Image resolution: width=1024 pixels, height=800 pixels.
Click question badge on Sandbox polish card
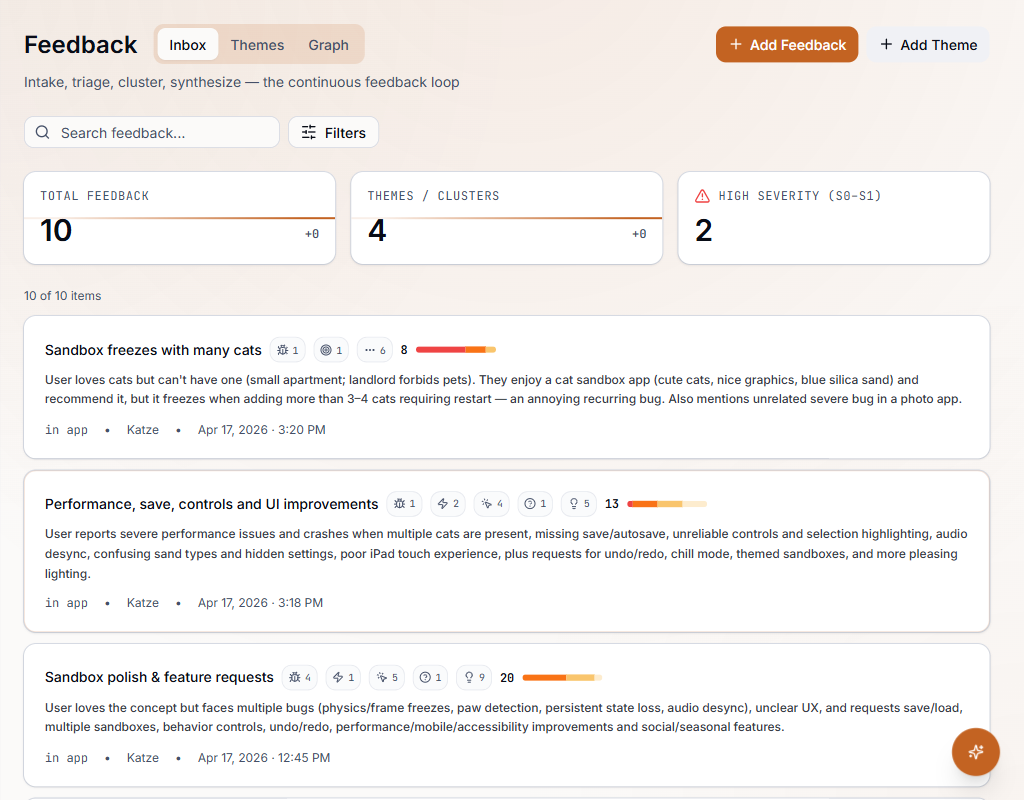click(430, 677)
